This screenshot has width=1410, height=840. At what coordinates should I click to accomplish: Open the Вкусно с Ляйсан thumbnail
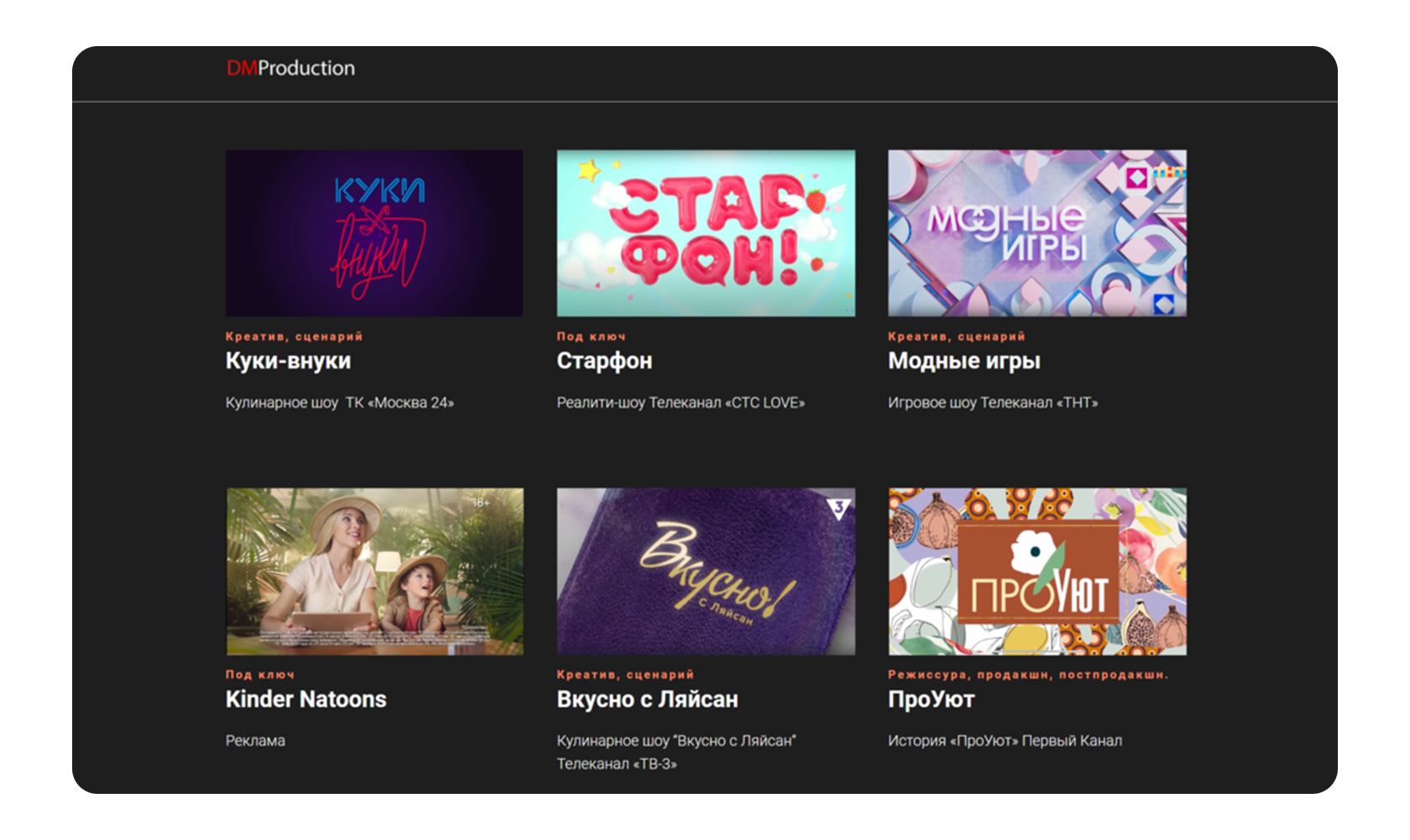point(706,571)
